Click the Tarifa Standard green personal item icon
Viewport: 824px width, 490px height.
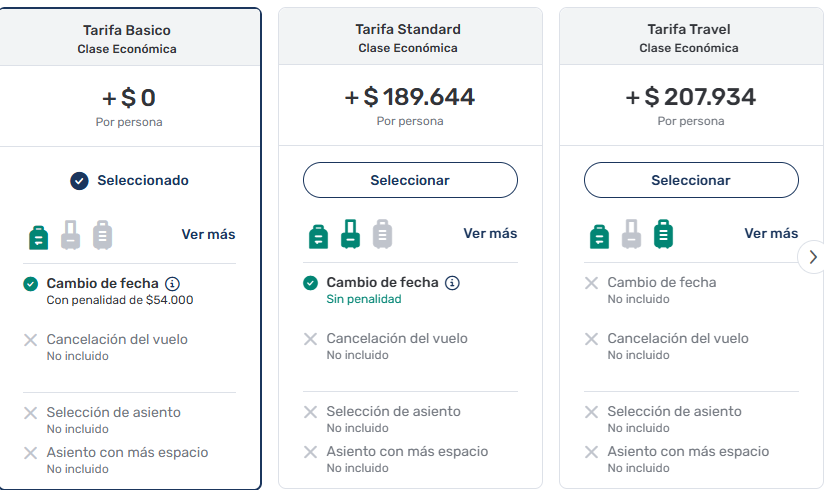coord(318,235)
